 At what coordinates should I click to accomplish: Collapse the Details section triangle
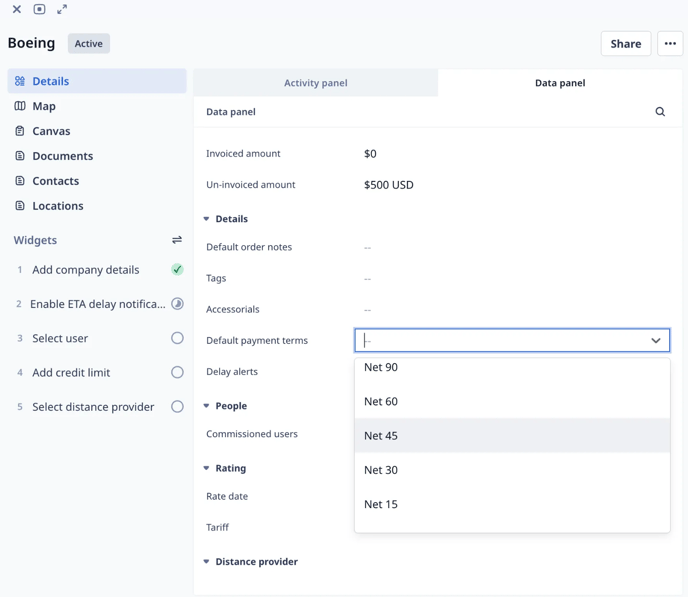tap(206, 219)
